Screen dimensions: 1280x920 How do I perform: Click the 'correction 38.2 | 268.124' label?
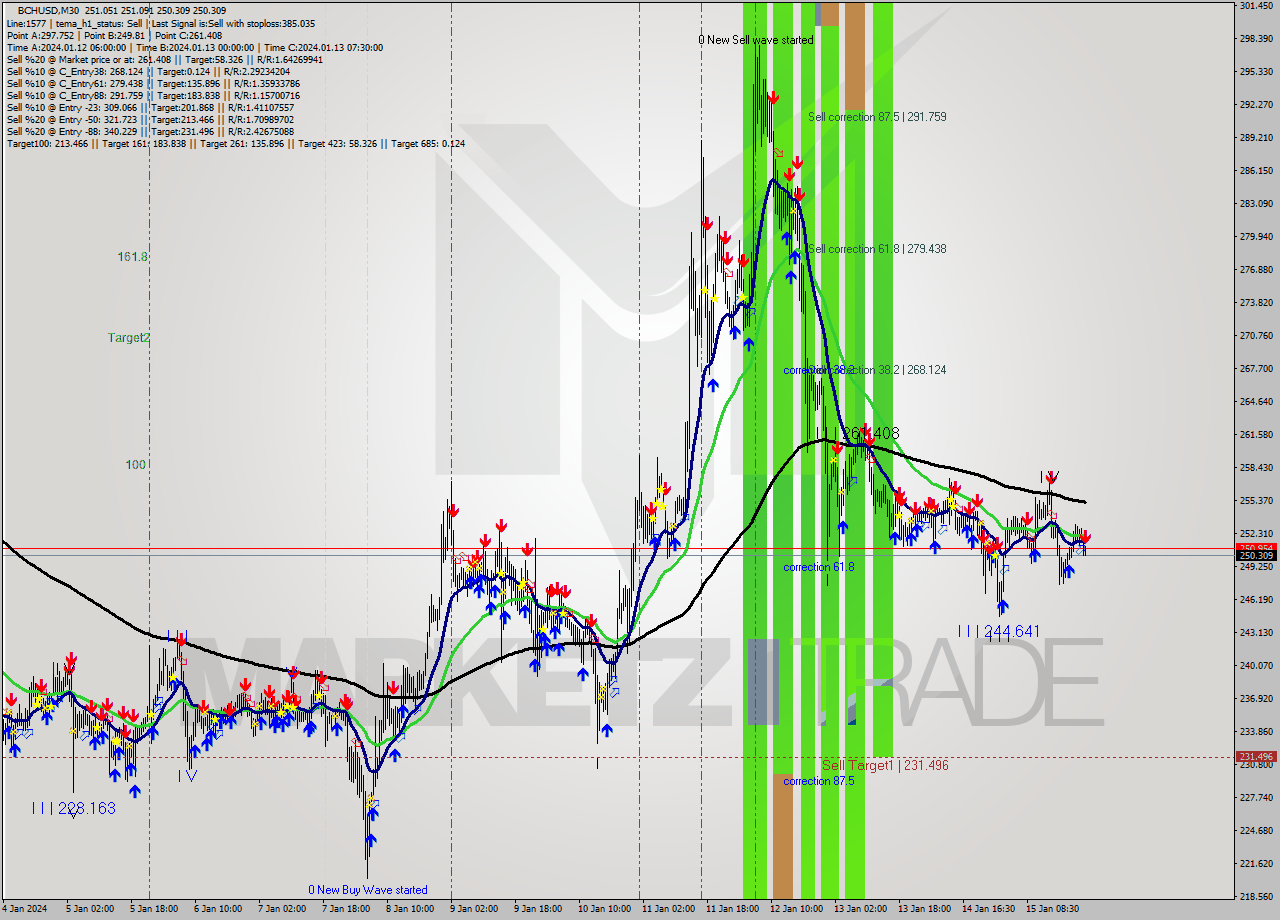878,370
